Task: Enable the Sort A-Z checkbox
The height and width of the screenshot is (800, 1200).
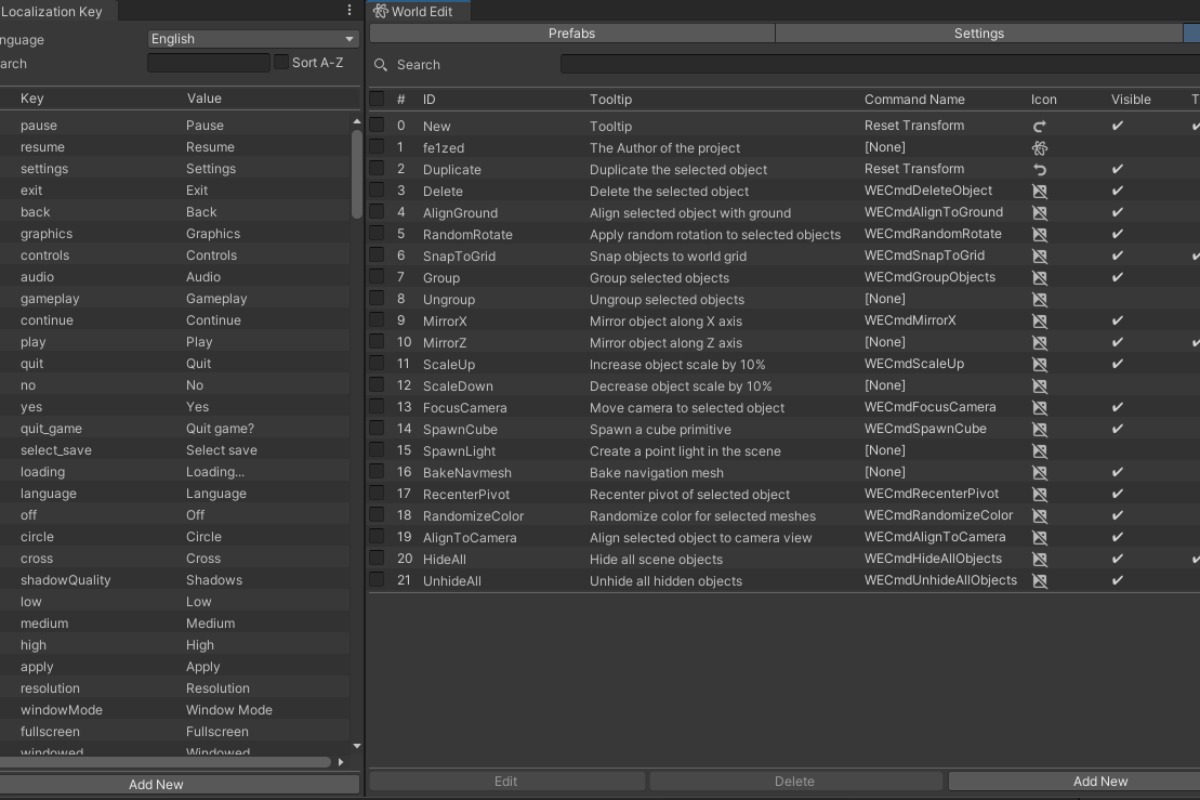Action: [x=281, y=62]
